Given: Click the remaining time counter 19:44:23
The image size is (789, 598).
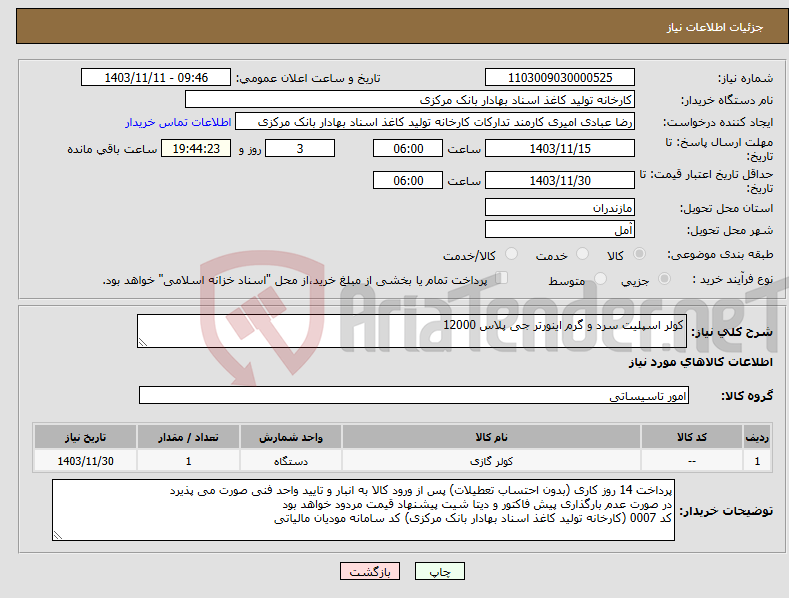Looking at the screenshot, I should (196, 148).
